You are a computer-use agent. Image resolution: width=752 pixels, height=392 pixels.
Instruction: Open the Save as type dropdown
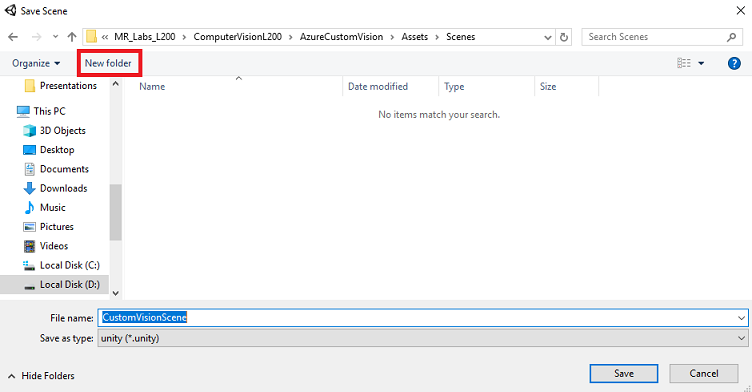[423, 338]
